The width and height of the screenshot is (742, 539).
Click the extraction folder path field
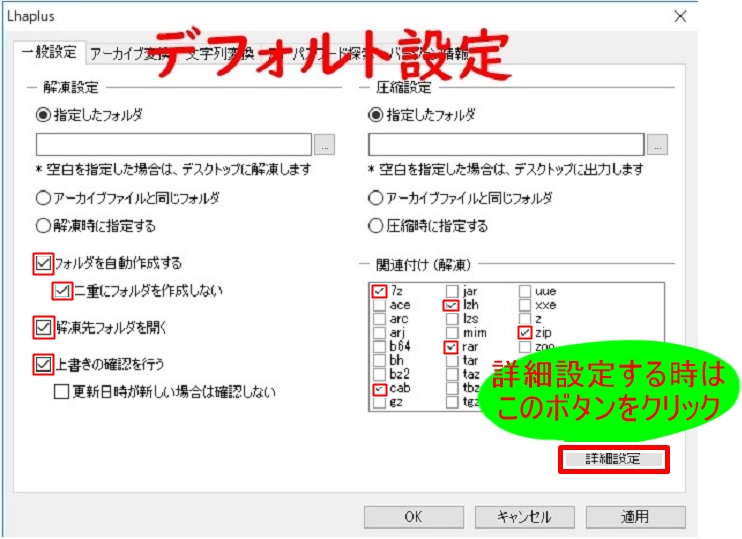[x=174, y=144]
